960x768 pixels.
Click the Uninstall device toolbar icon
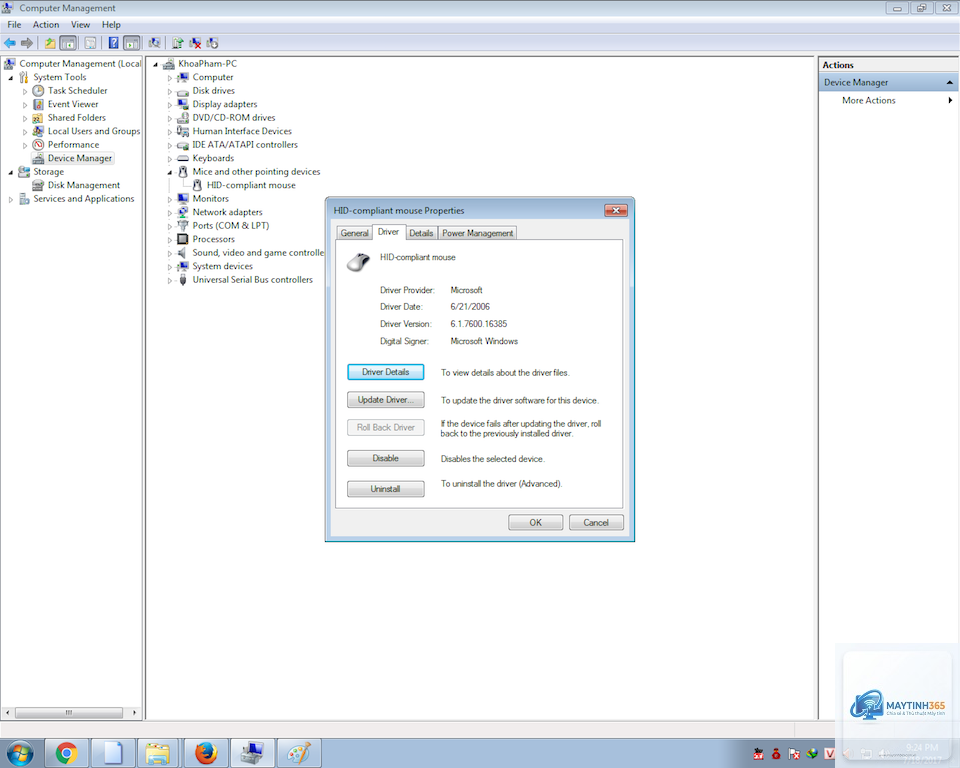pos(212,43)
